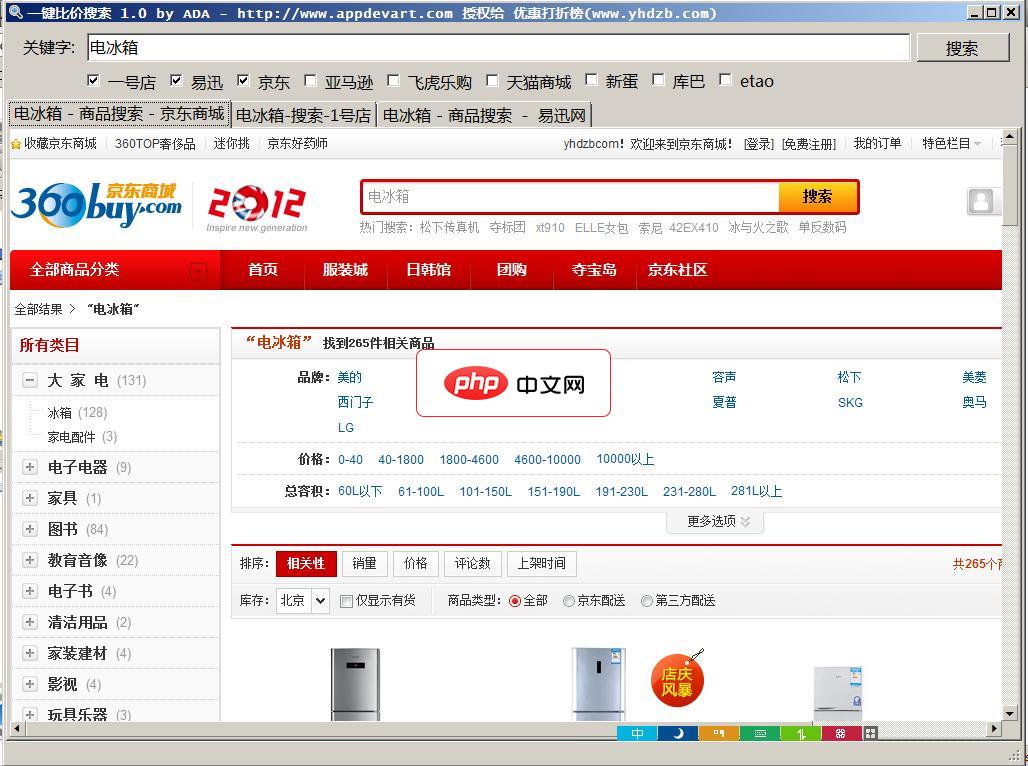
Task: Select the 全部 product type radio button
Action: (x=515, y=601)
